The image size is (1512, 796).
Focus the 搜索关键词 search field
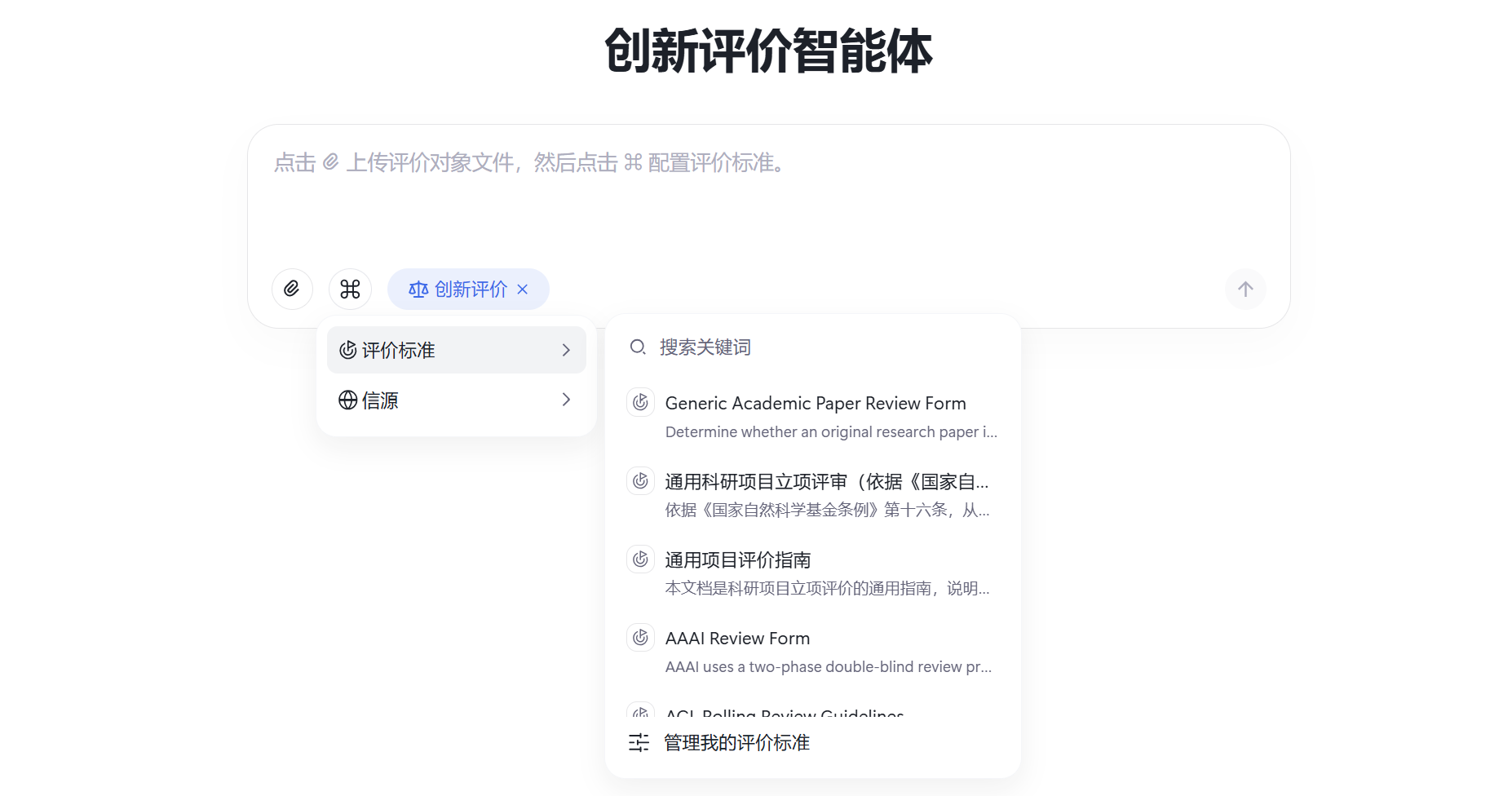click(813, 347)
